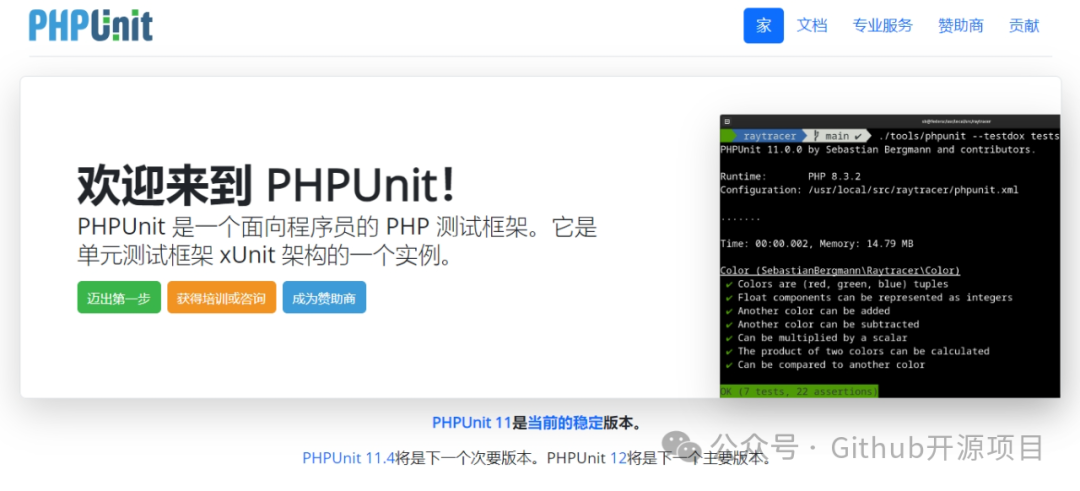Click terminal window menu icon in title bar
This screenshot has height=491, width=1080.
pos(727,121)
